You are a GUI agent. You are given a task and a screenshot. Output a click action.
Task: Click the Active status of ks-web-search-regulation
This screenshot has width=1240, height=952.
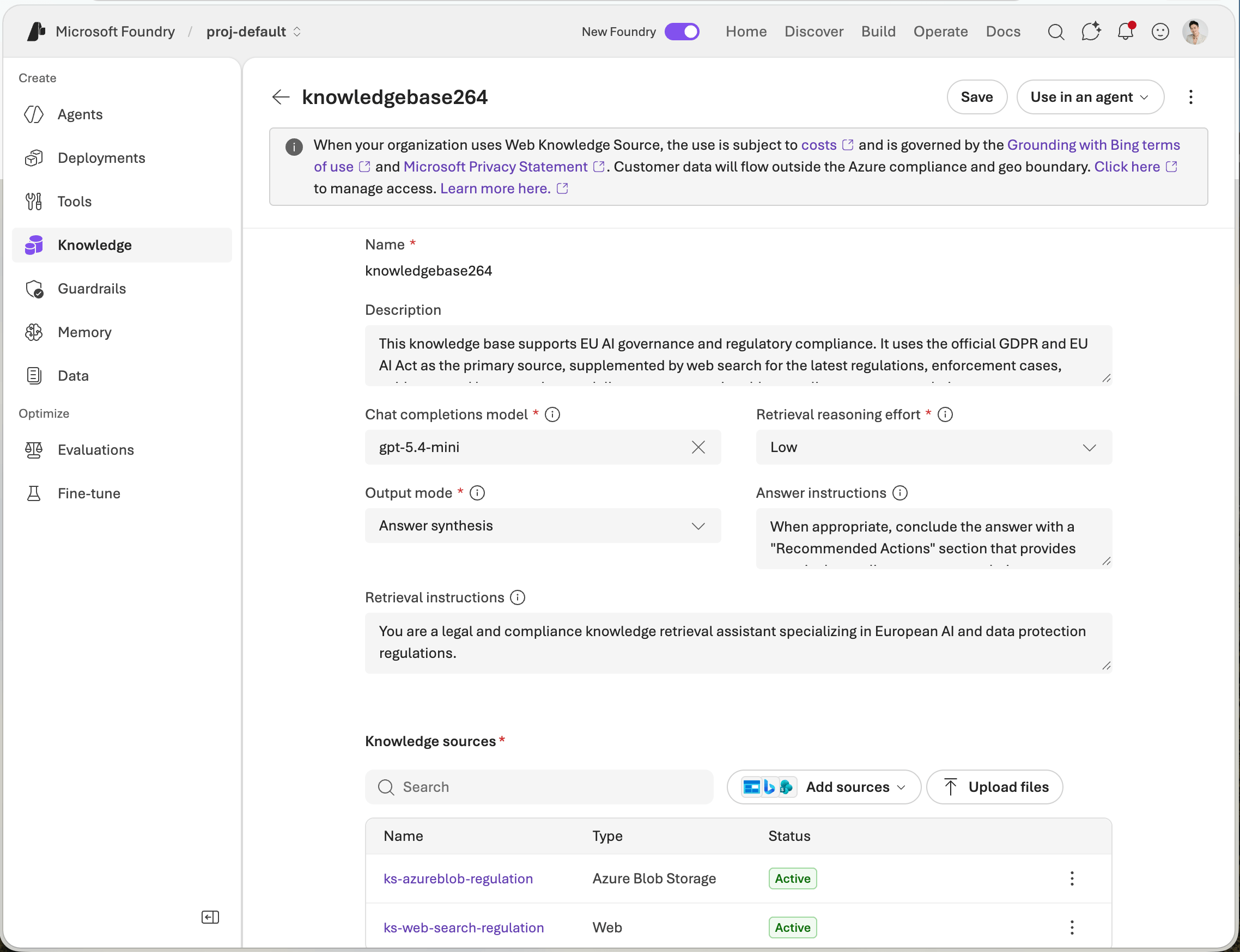[792, 927]
